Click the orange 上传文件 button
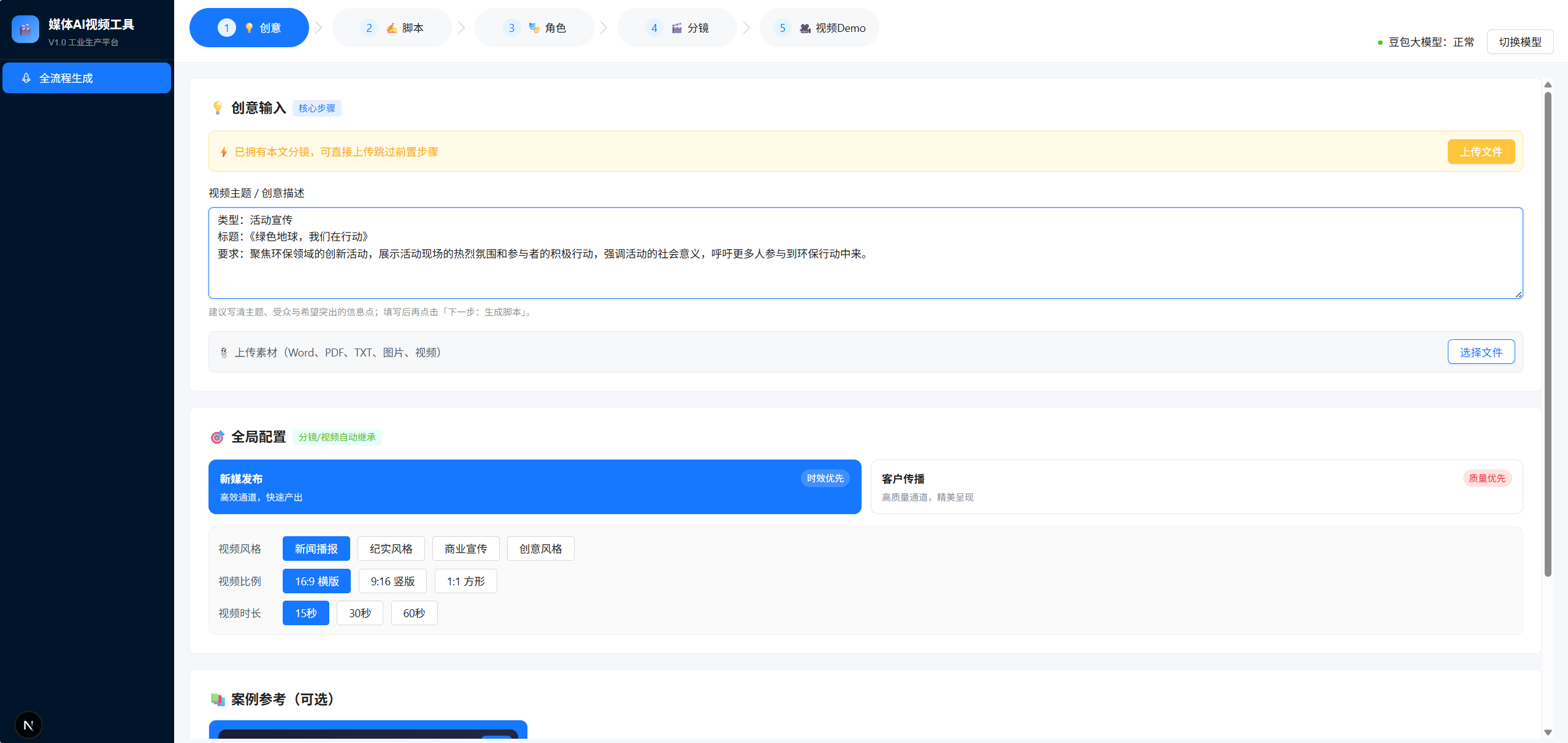1568x743 pixels. (x=1480, y=152)
